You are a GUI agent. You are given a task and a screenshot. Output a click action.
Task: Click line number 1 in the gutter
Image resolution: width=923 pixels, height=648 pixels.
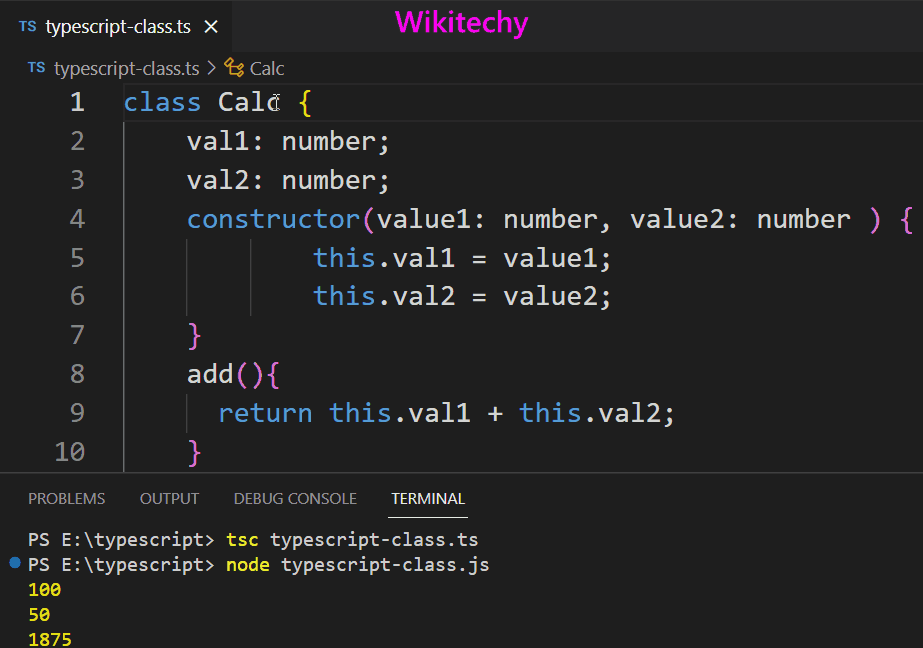point(77,101)
